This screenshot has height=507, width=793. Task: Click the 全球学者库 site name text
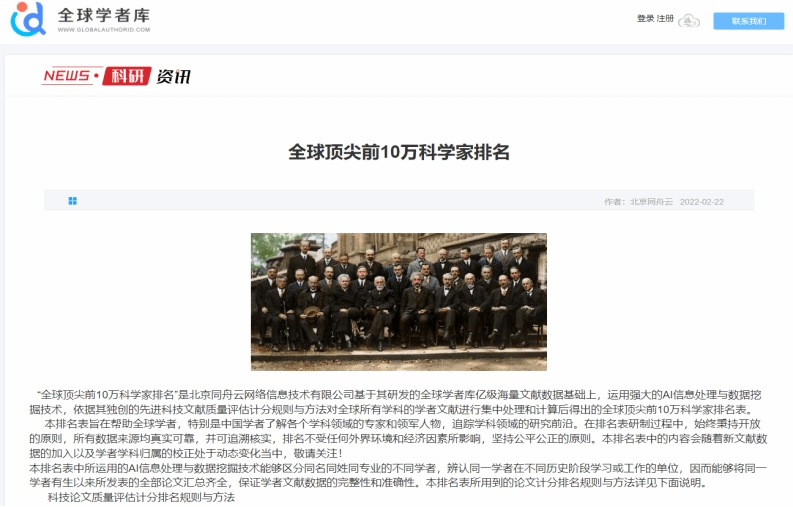pos(104,15)
